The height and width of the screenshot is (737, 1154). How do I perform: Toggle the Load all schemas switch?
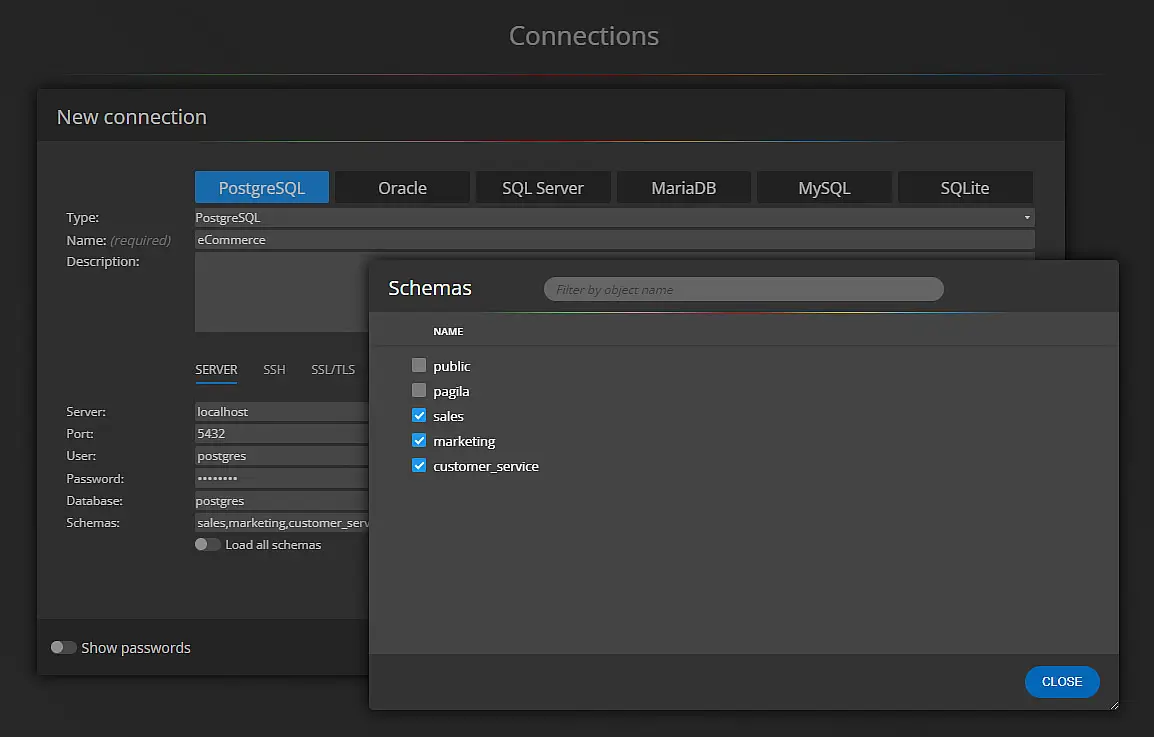pyautogui.click(x=208, y=544)
